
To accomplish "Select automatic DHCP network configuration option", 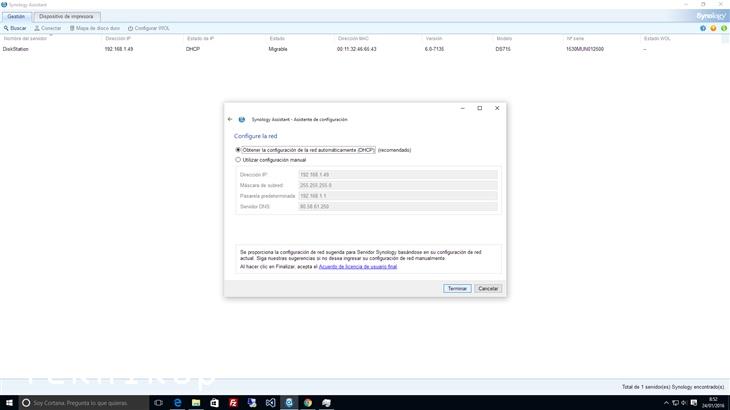I will [x=238, y=150].
